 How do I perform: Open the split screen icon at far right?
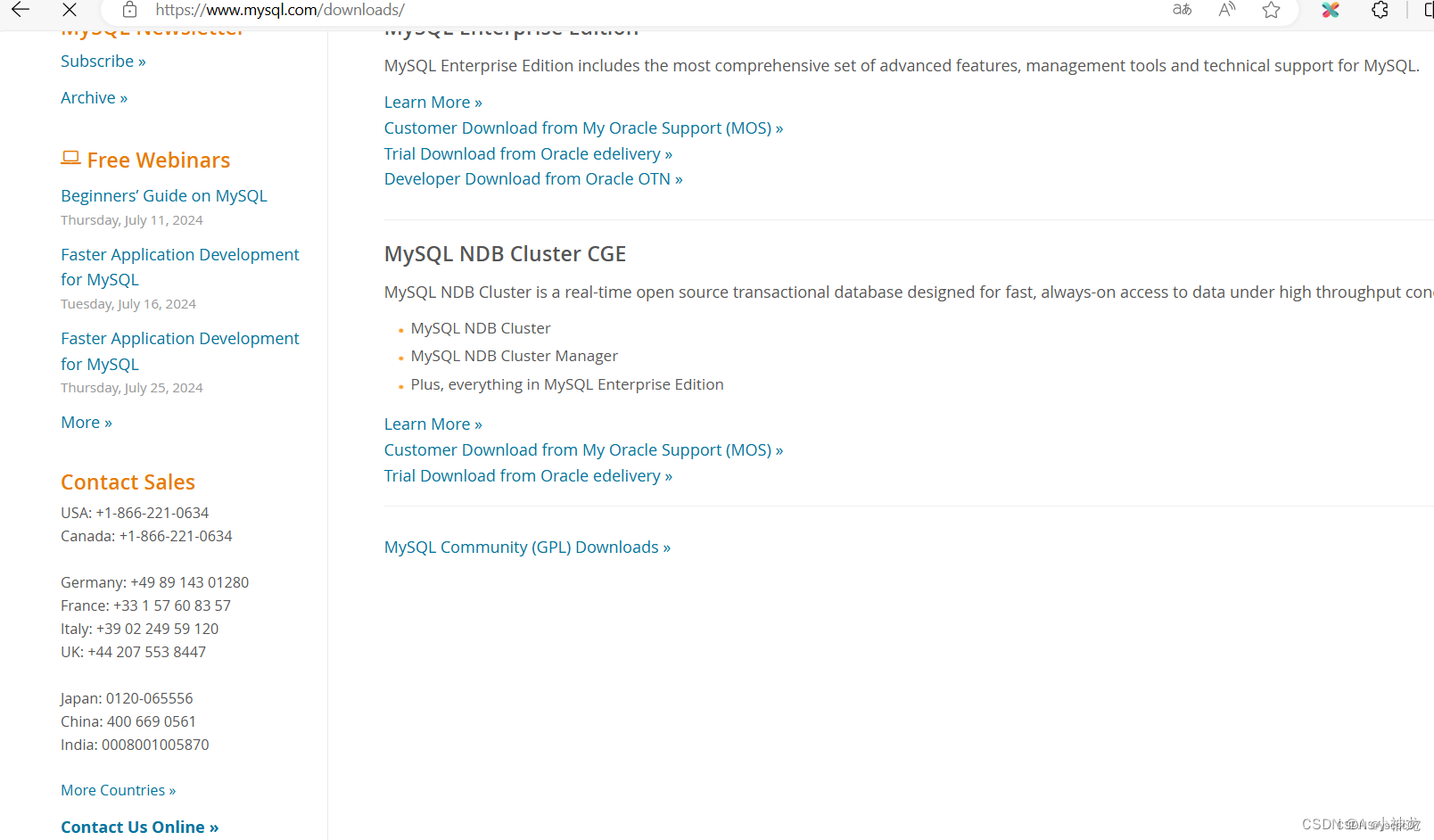1427,10
